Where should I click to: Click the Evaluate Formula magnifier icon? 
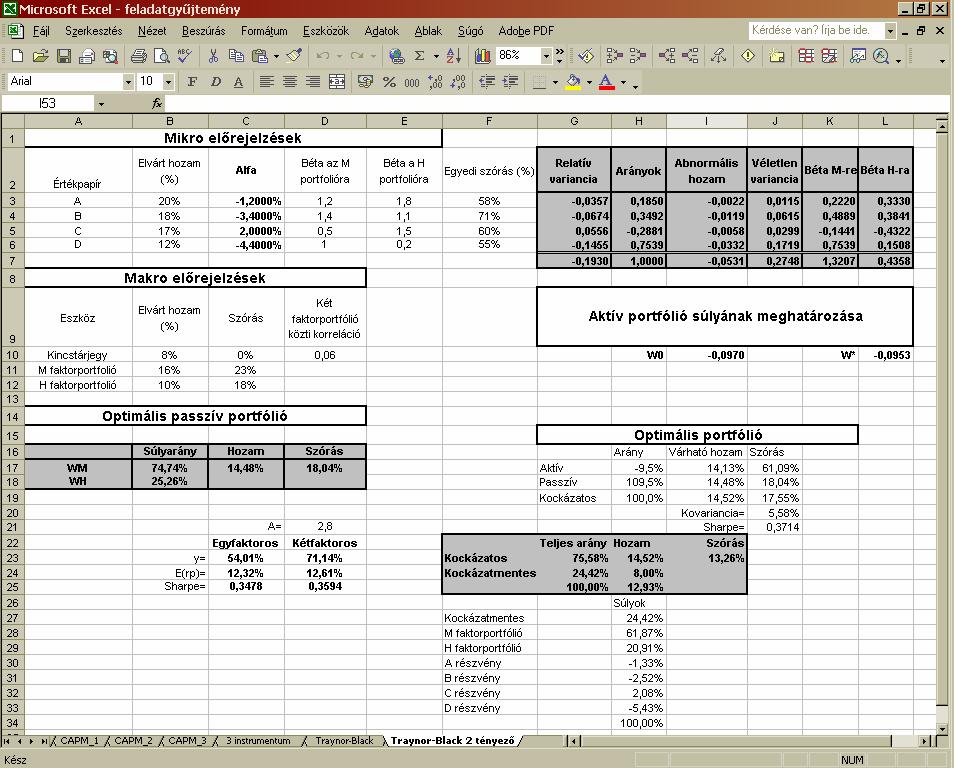coord(881,57)
